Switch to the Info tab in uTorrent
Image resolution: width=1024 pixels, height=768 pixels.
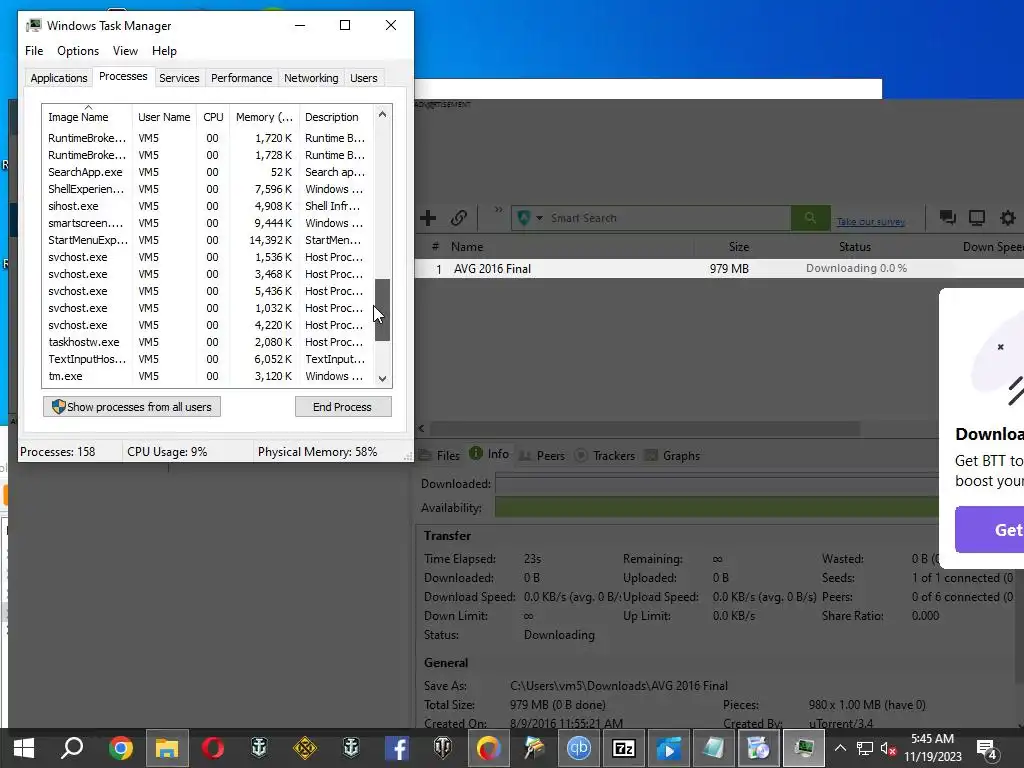489,454
